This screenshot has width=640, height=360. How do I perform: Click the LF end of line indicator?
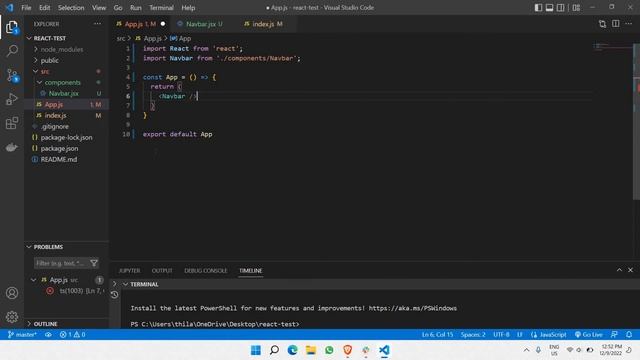click(x=520, y=334)
